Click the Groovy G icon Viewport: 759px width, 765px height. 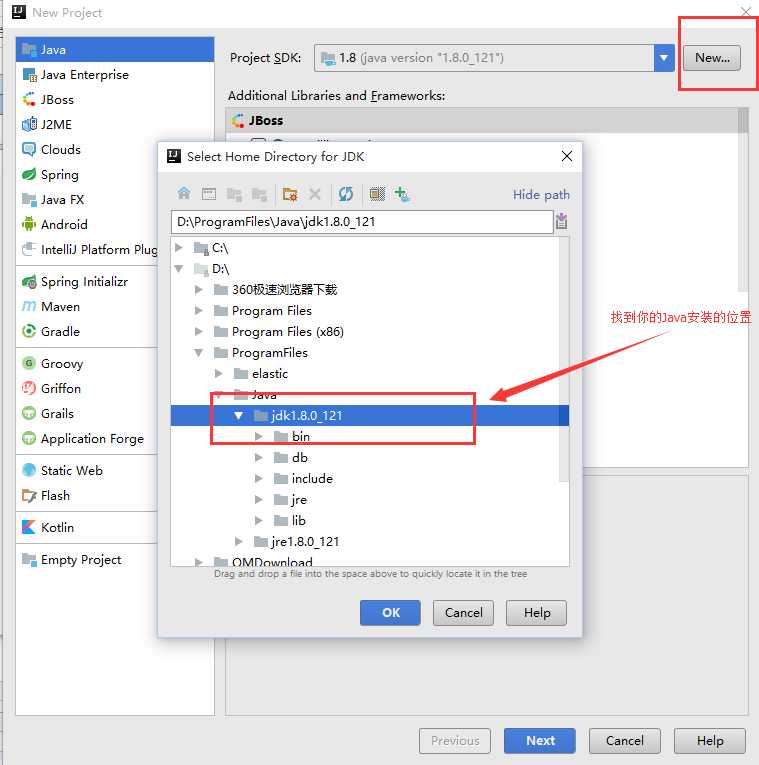pos(29,363)
